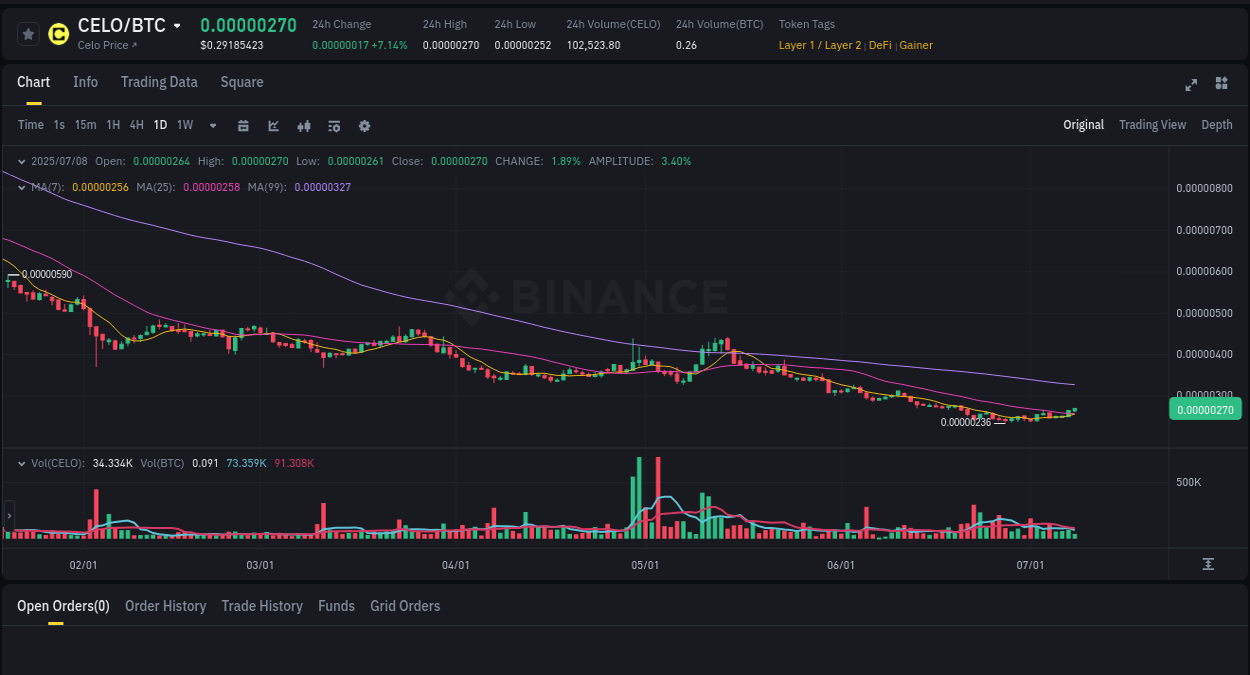
Task: Open chart settings via the gear icon
Action: tap(364, 125)
